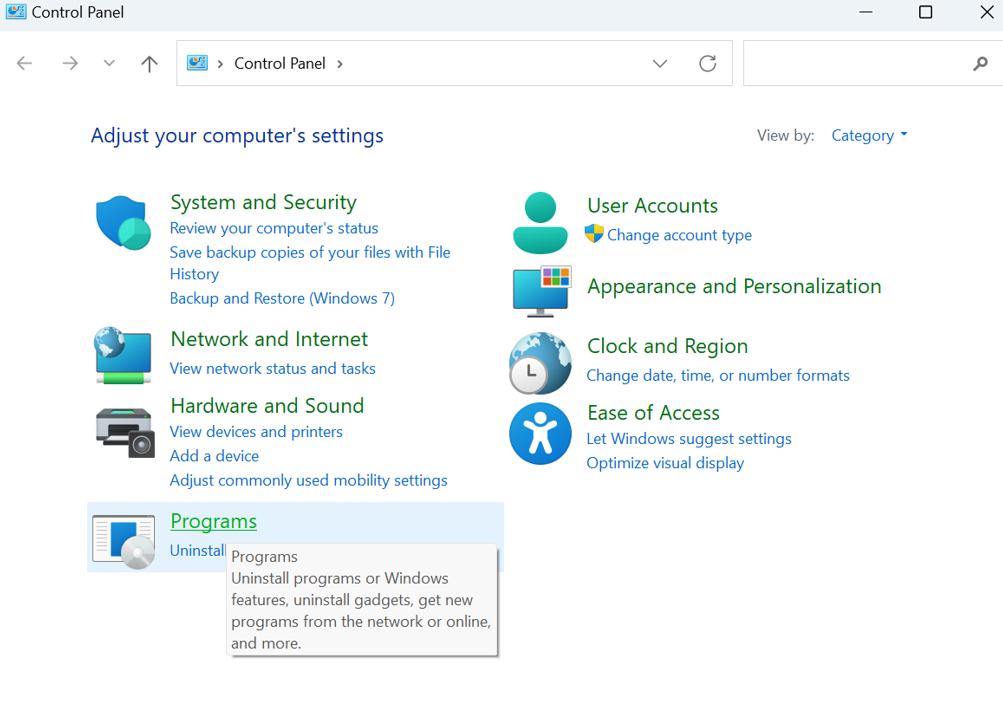Click the address bar Control Panel icon

197,63
